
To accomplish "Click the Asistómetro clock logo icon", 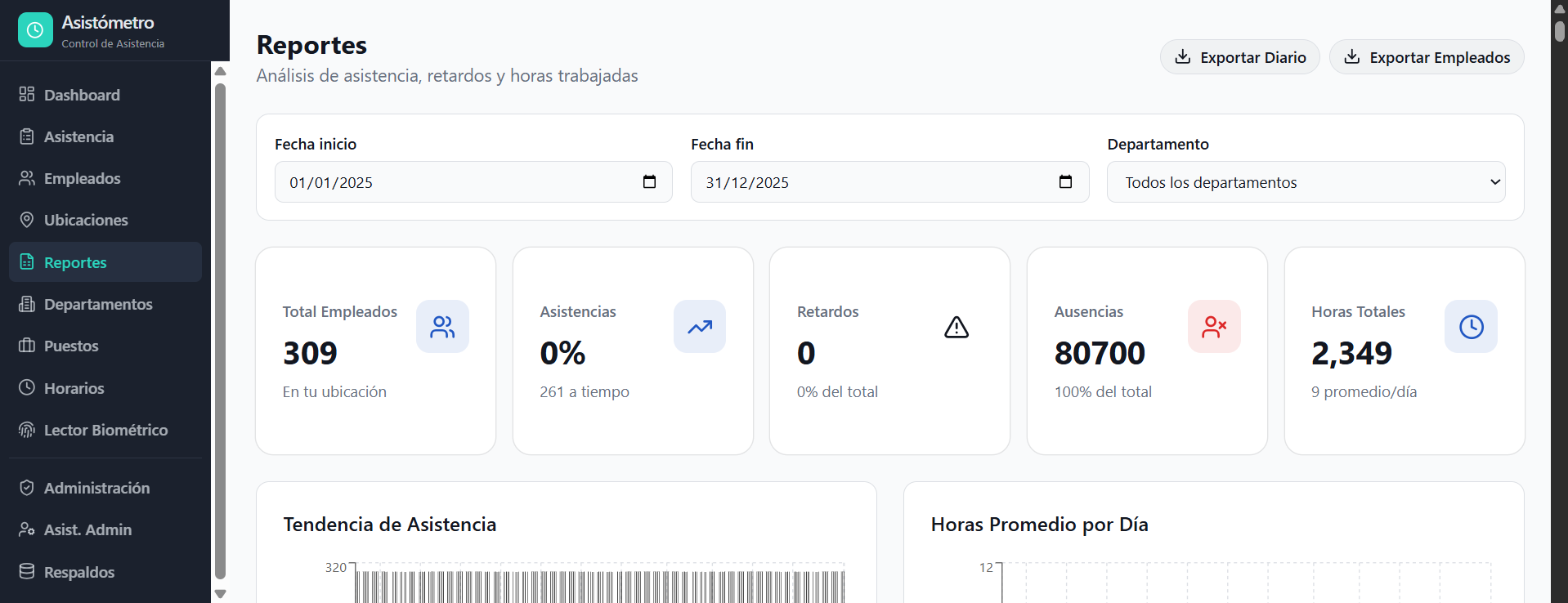I will pyautogui.click(x=35, y=30).
